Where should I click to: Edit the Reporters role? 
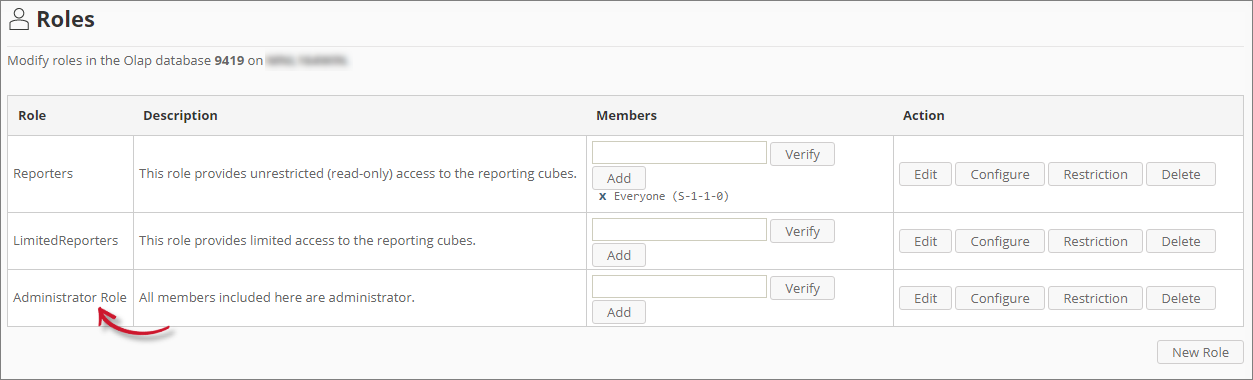[x=926, y=174]
